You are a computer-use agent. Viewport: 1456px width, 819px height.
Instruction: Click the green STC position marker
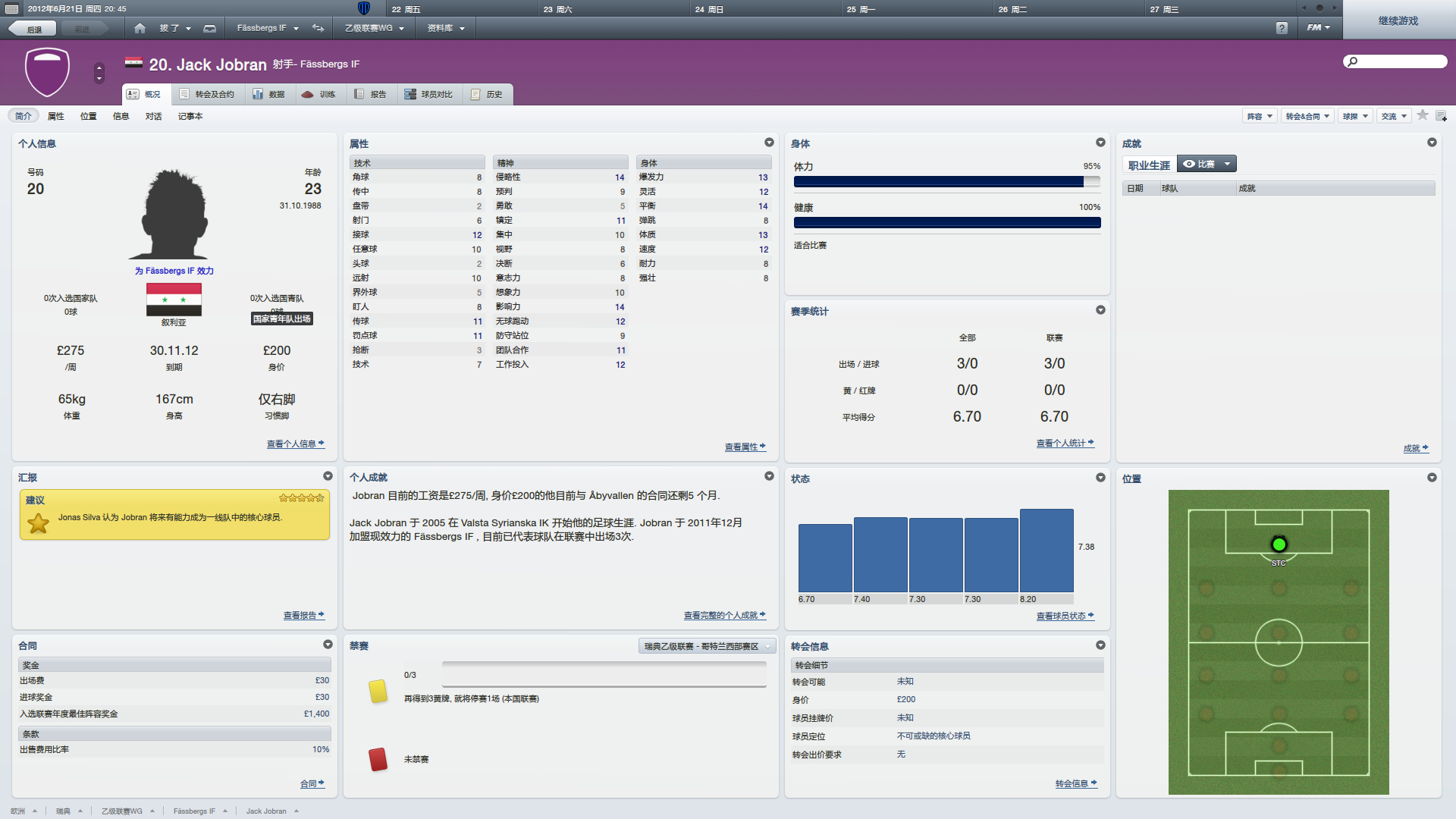(x=1279, y=544)
